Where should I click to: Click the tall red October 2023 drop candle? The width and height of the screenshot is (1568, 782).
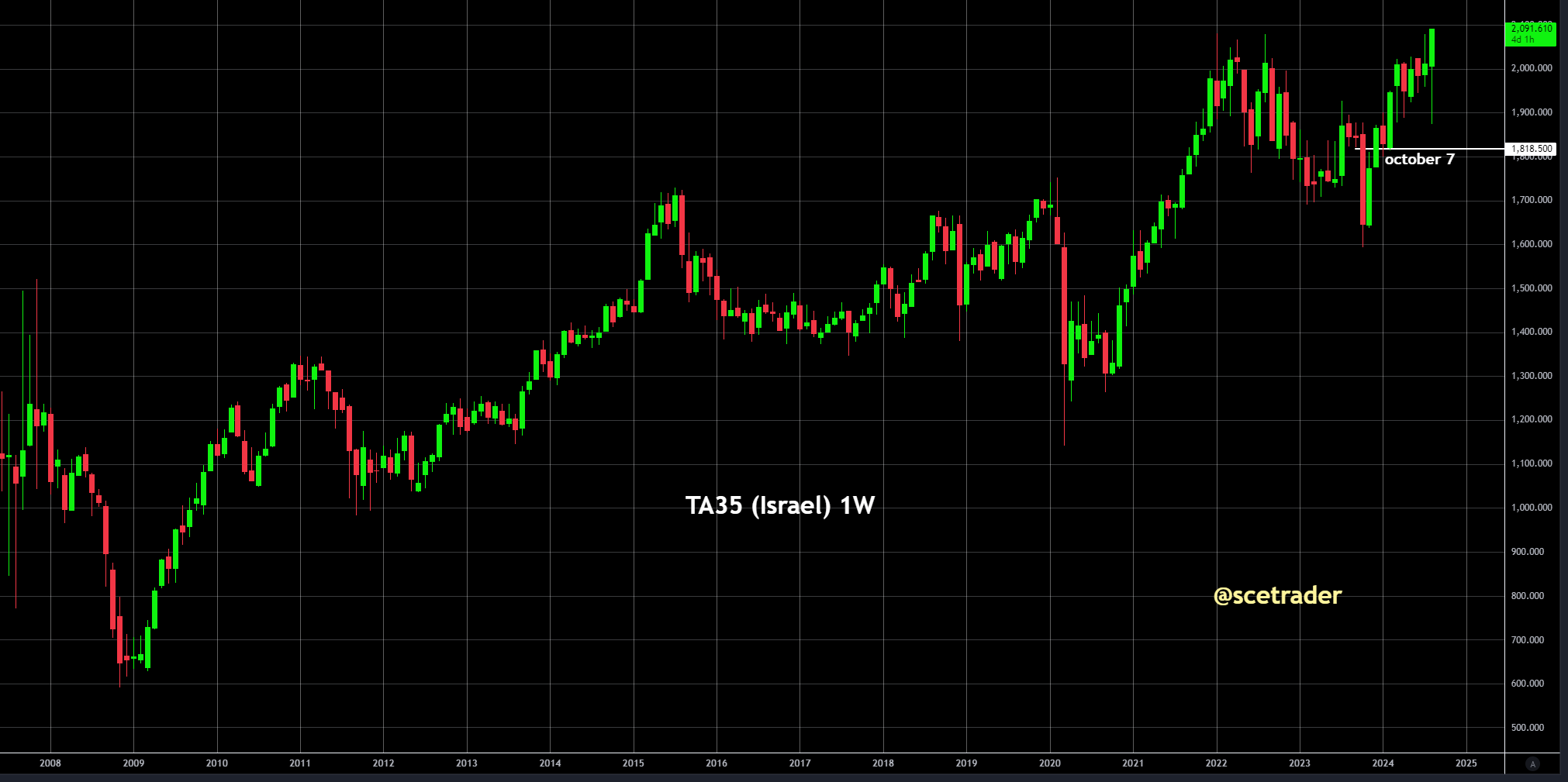click(1365, 178)
